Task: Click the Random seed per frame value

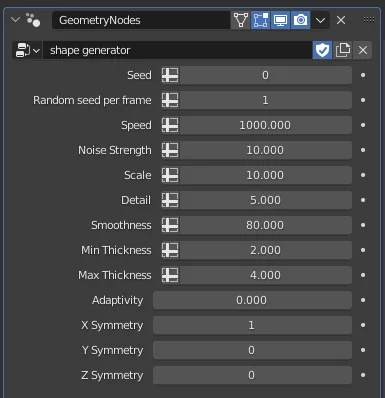Action: pyautogui.click(x=265, y=100)
